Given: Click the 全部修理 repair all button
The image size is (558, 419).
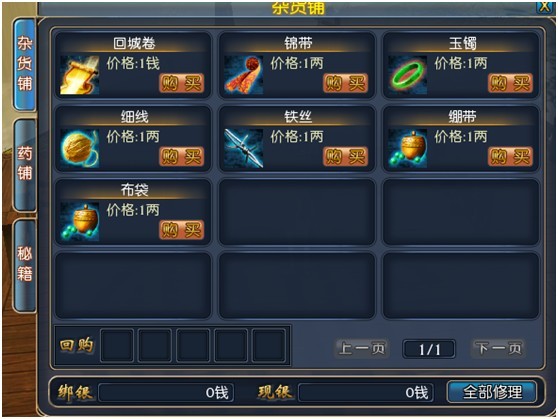Looking at the screenshot, I should (x=492, y=392).
